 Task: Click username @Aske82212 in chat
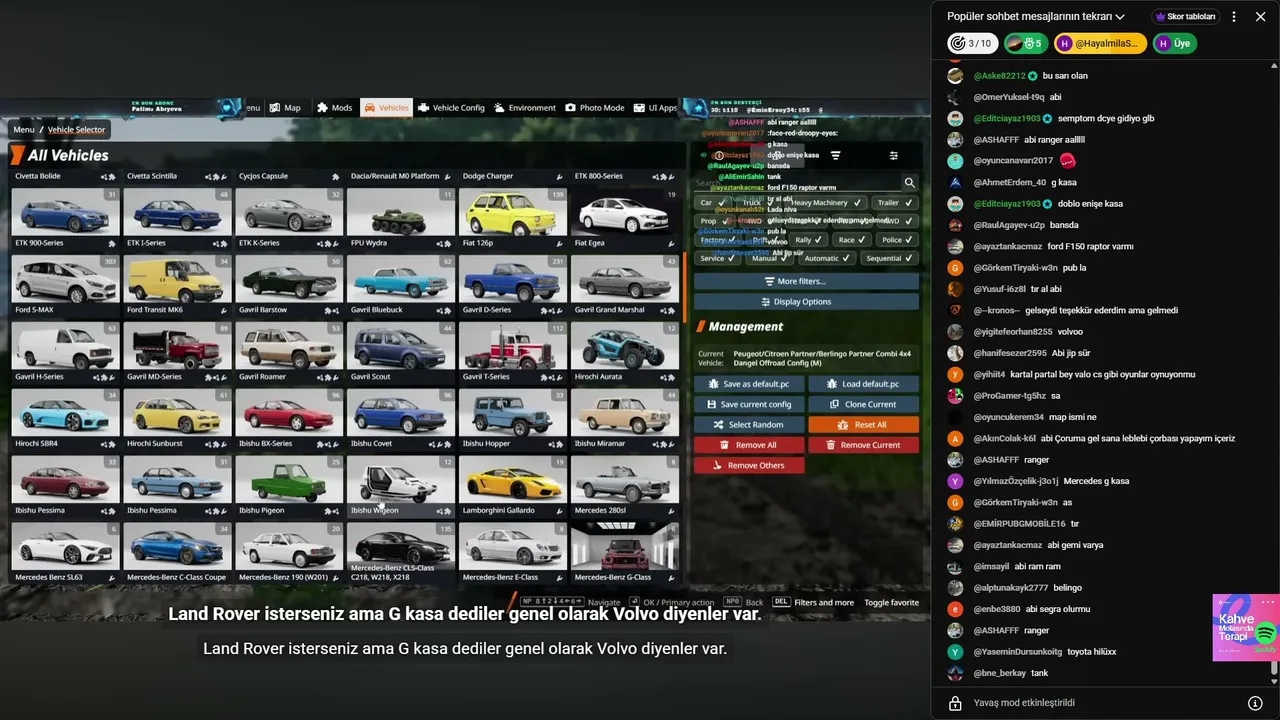1000,76
